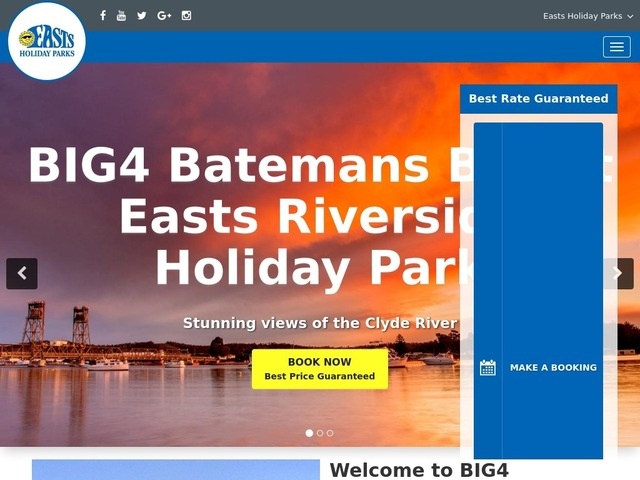
Task: Select the third carousel indicator dot
Action: click(x=330, y=433)
